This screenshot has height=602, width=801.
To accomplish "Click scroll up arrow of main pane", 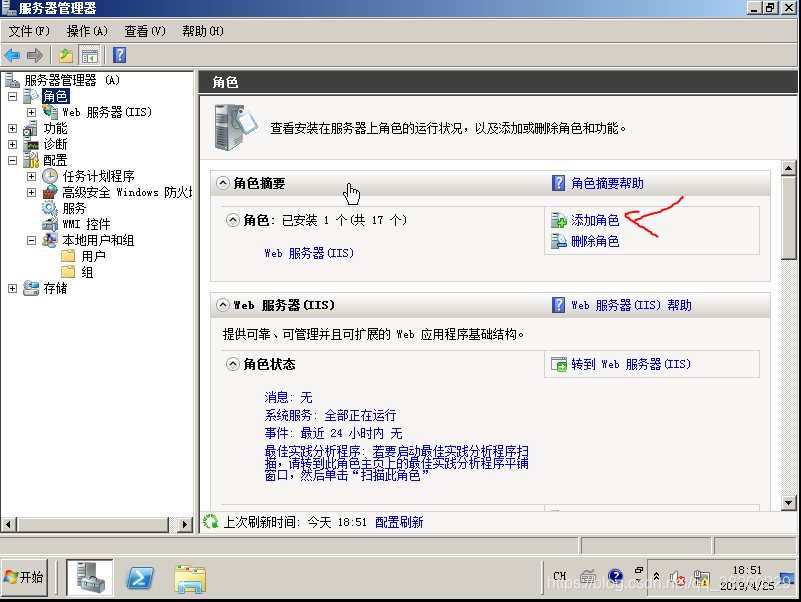I will 788,168.
